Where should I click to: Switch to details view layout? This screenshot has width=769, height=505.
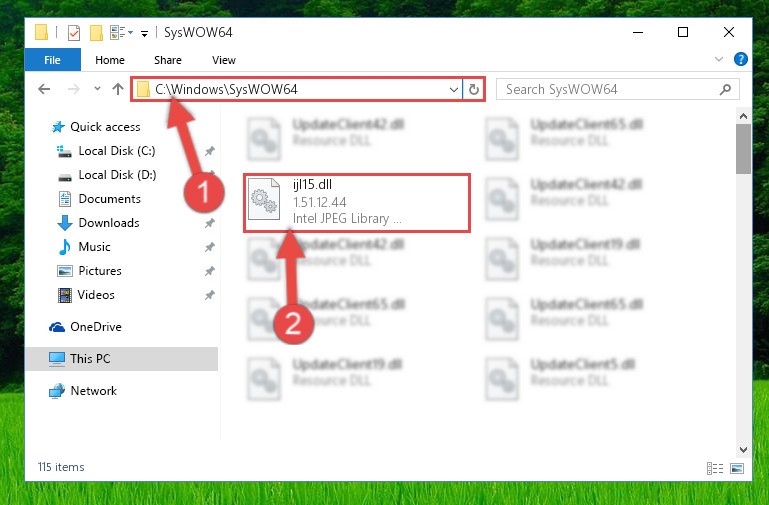pyautogui.click(x=715, y=467)
